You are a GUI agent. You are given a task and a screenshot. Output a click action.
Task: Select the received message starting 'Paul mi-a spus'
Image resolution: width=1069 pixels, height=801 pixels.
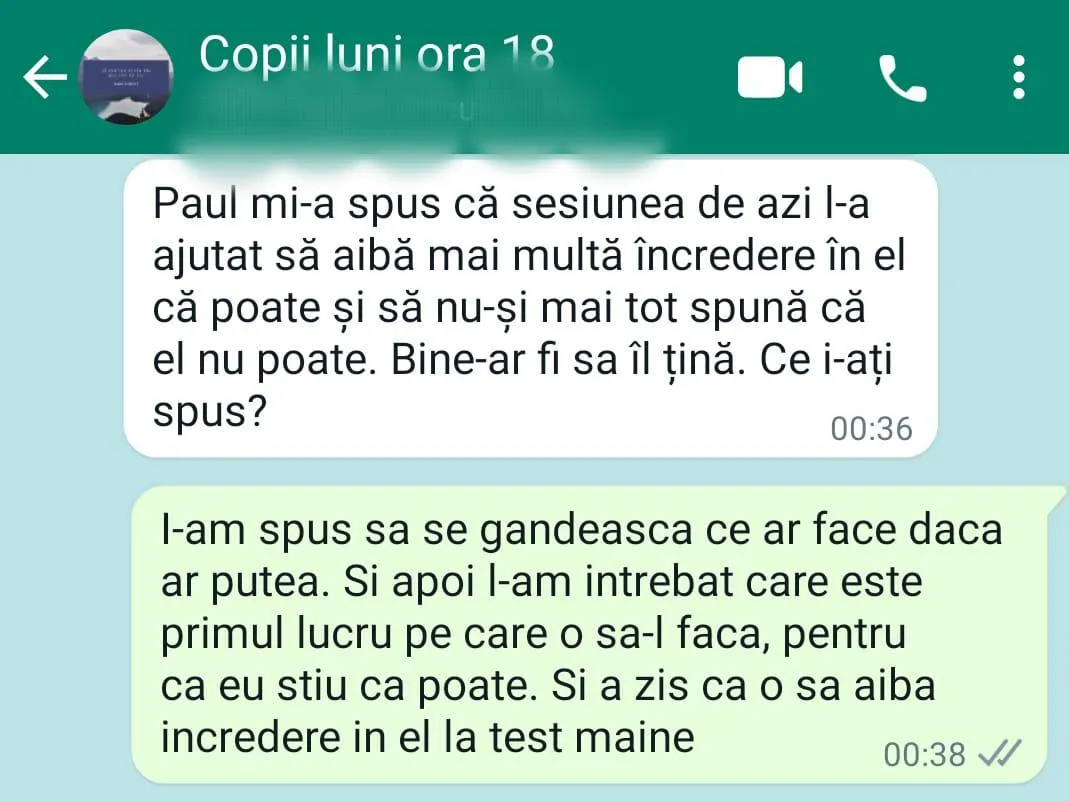(530, 308)
